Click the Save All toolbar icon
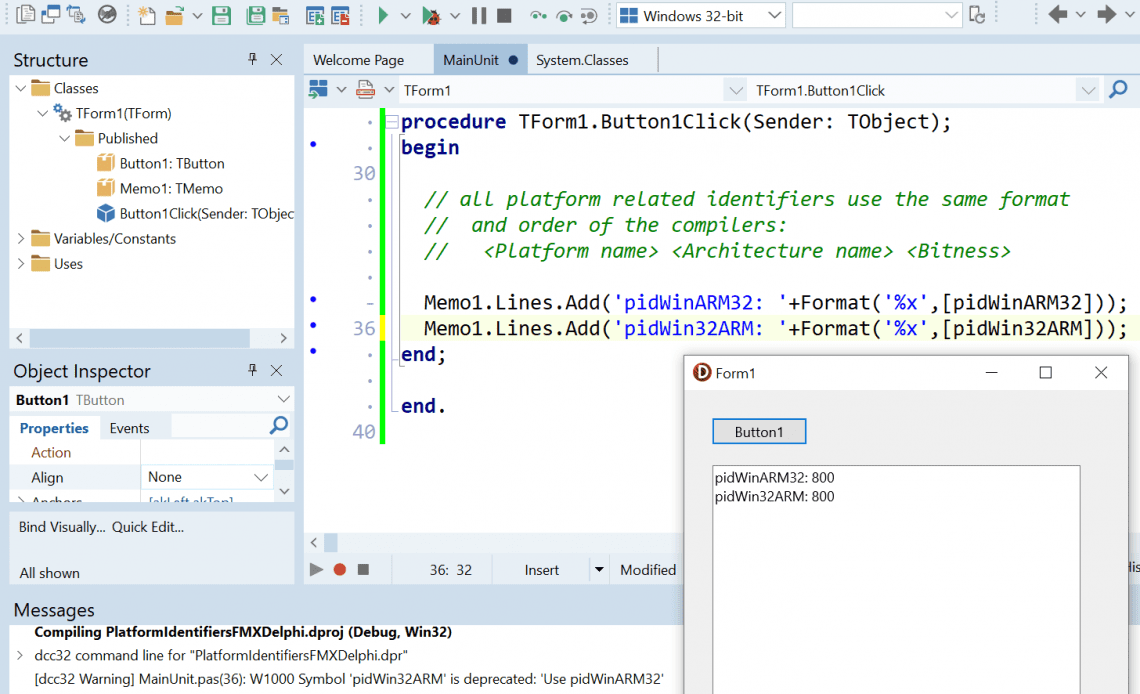The height and width of the screenshot is (694, 1140). (255, 16)
